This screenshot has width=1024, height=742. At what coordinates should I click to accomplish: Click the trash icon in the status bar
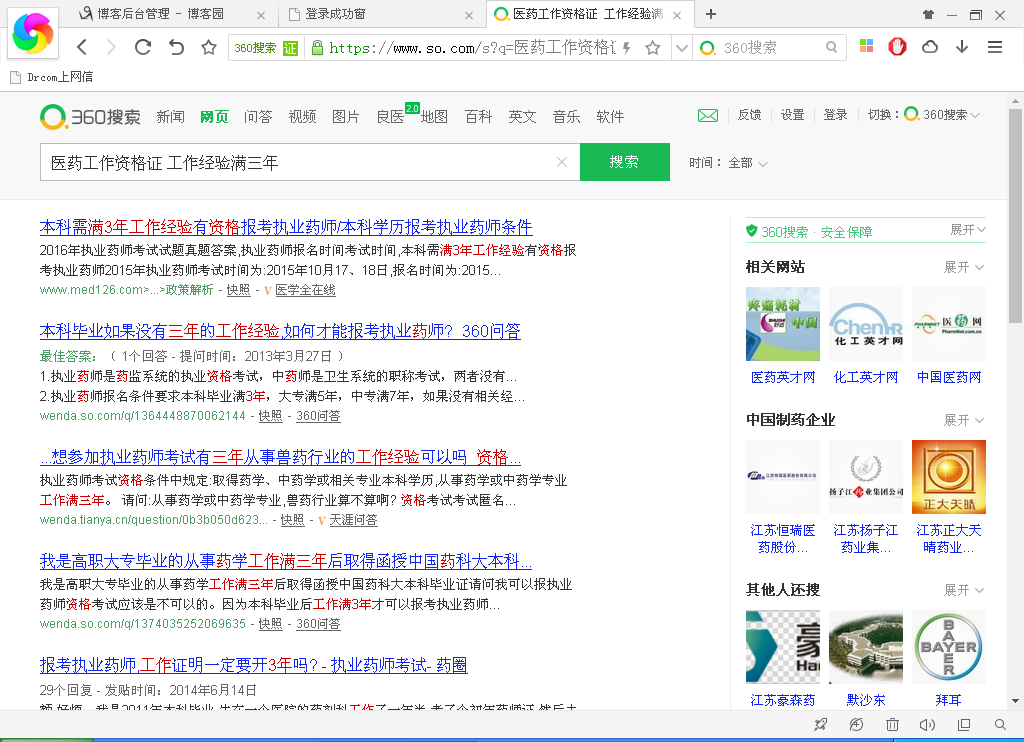click(892, 724)
